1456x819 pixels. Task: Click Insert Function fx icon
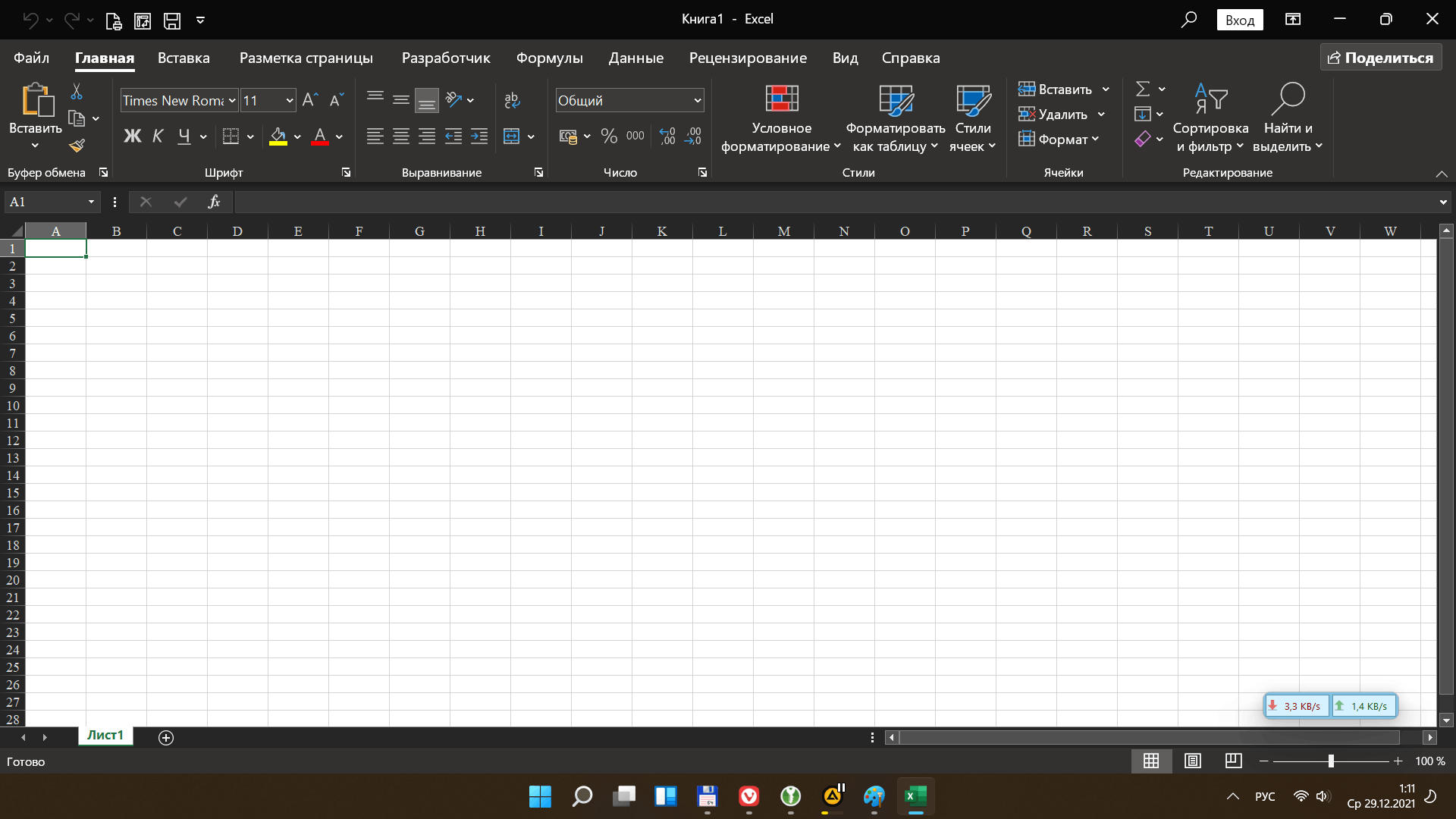click(x=214, y=202)
